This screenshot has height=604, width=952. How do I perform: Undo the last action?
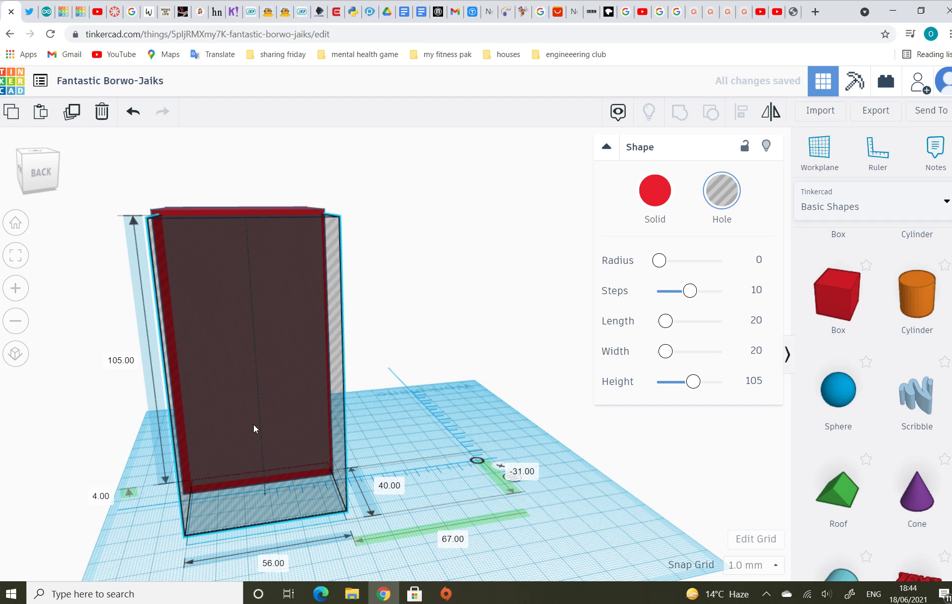(x=133, y=112)
